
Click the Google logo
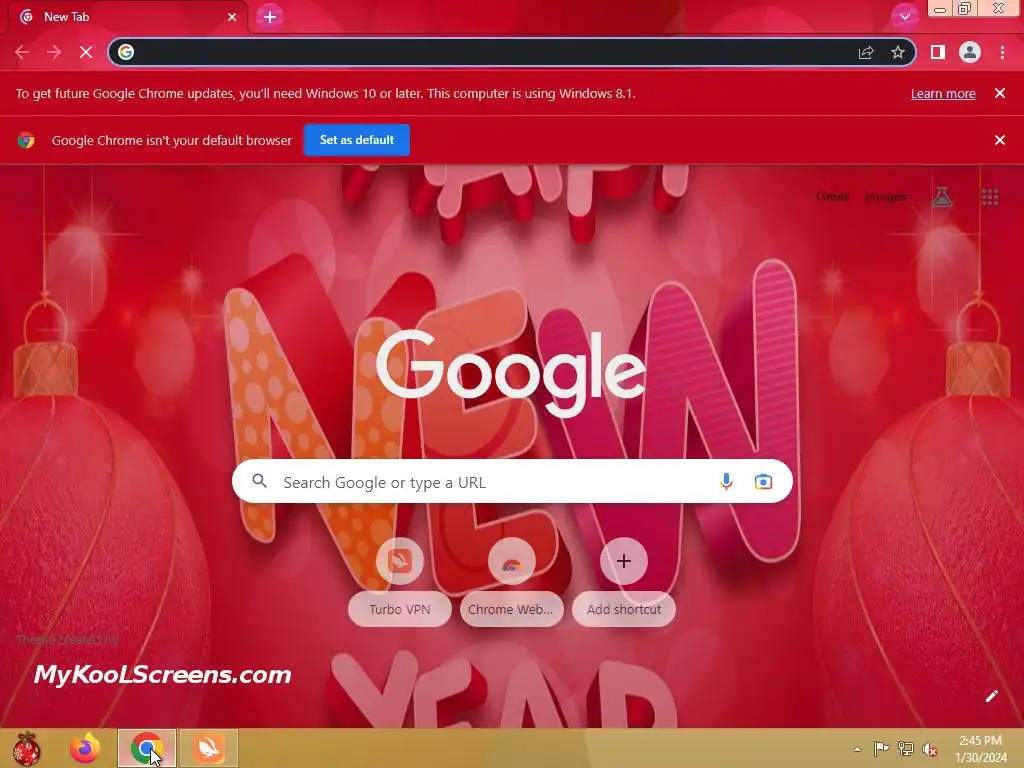point(511,372)
